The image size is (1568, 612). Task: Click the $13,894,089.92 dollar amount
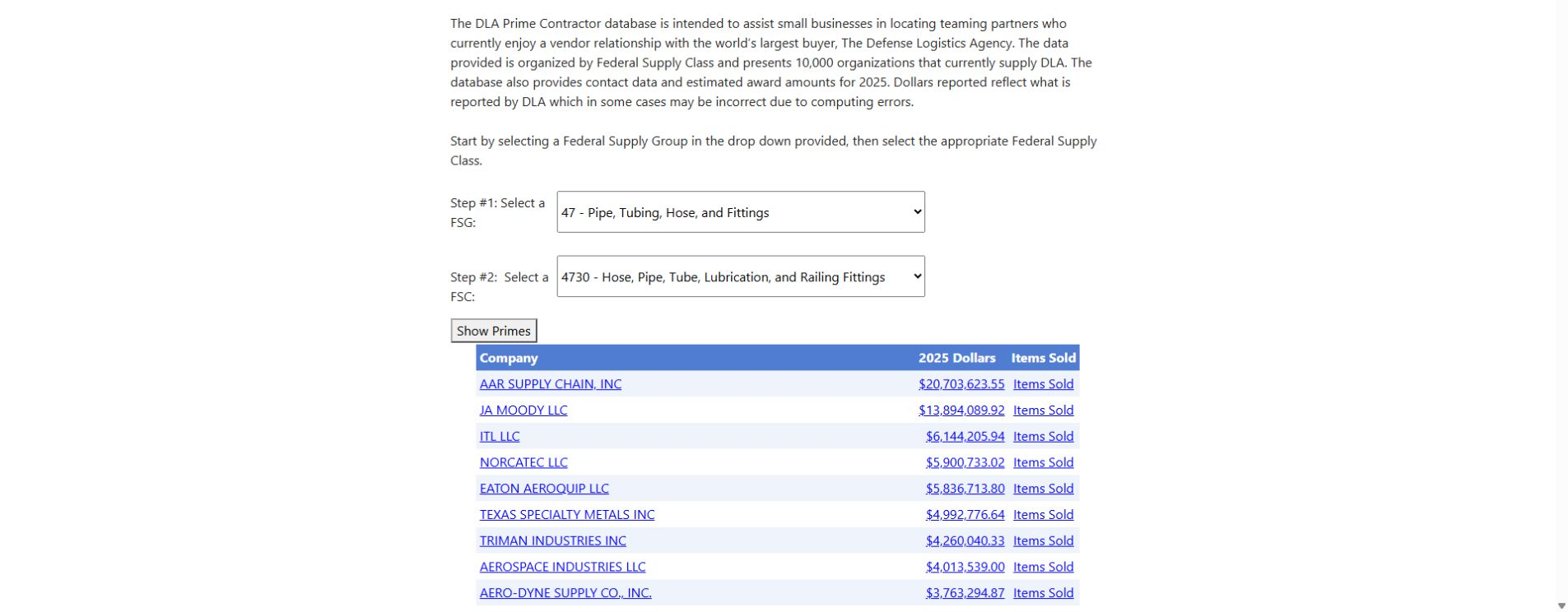961,410
